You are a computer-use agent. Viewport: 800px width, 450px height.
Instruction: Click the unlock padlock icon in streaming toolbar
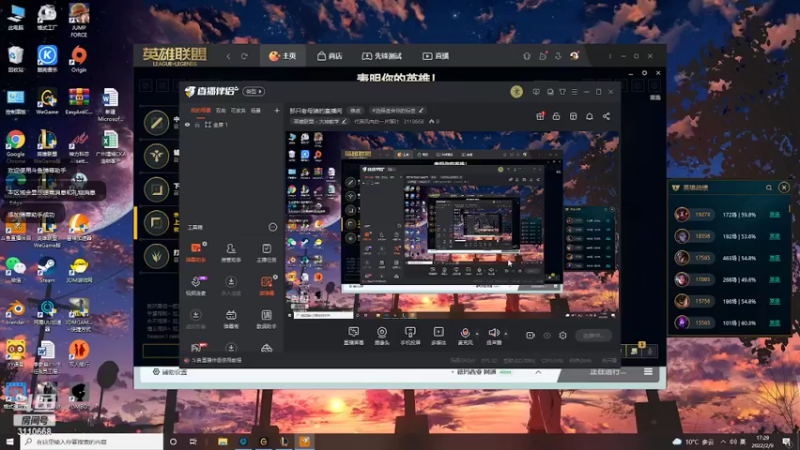pos(556,116)
